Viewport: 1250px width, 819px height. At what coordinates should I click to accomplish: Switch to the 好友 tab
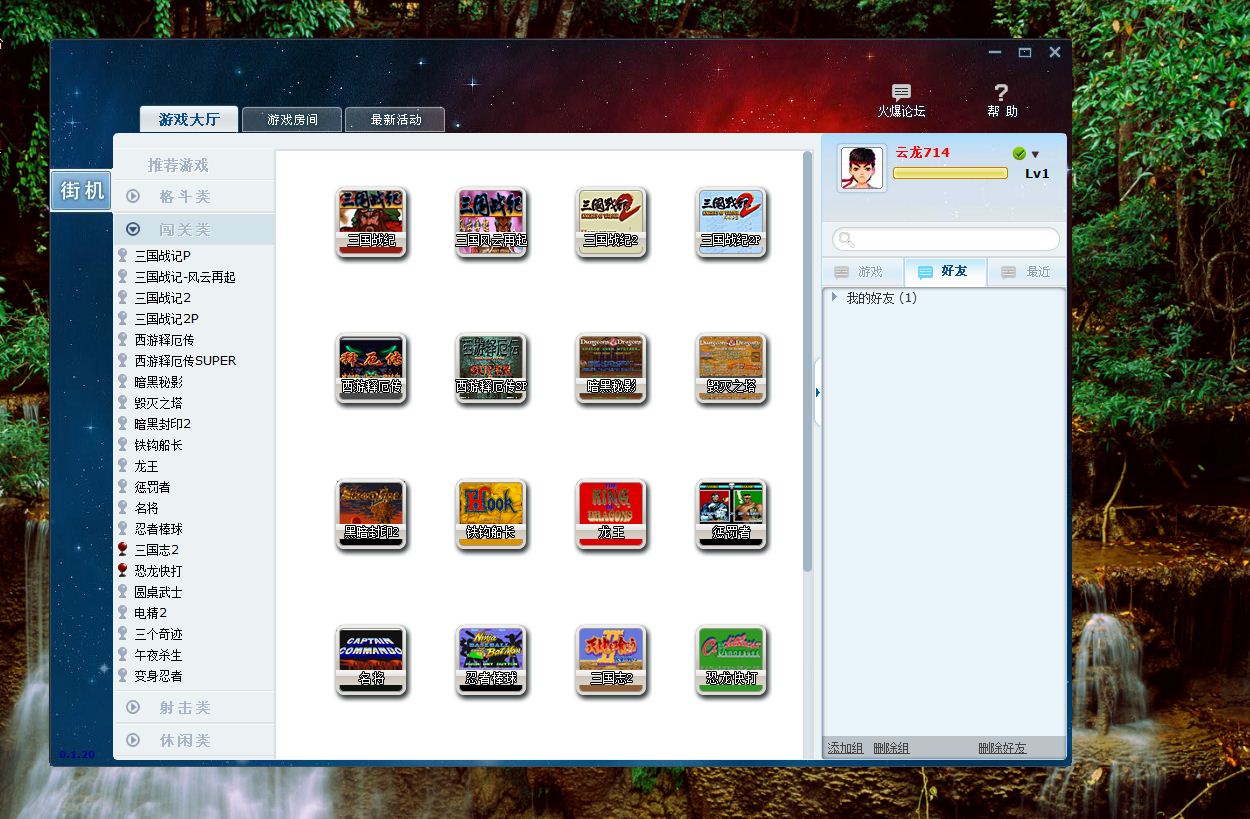pos(944,272)
